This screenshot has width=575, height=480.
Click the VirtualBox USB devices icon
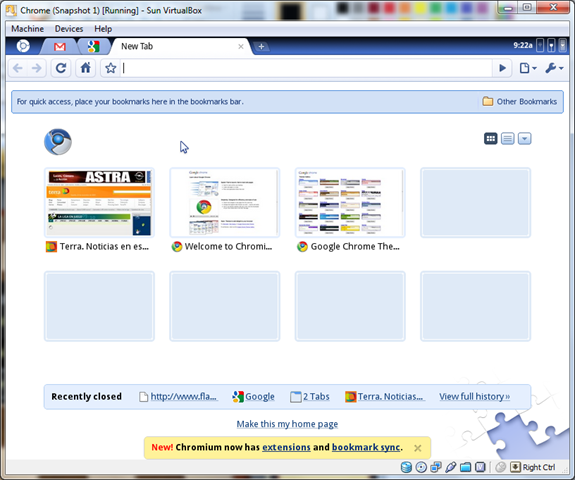(x=451, y=467)
